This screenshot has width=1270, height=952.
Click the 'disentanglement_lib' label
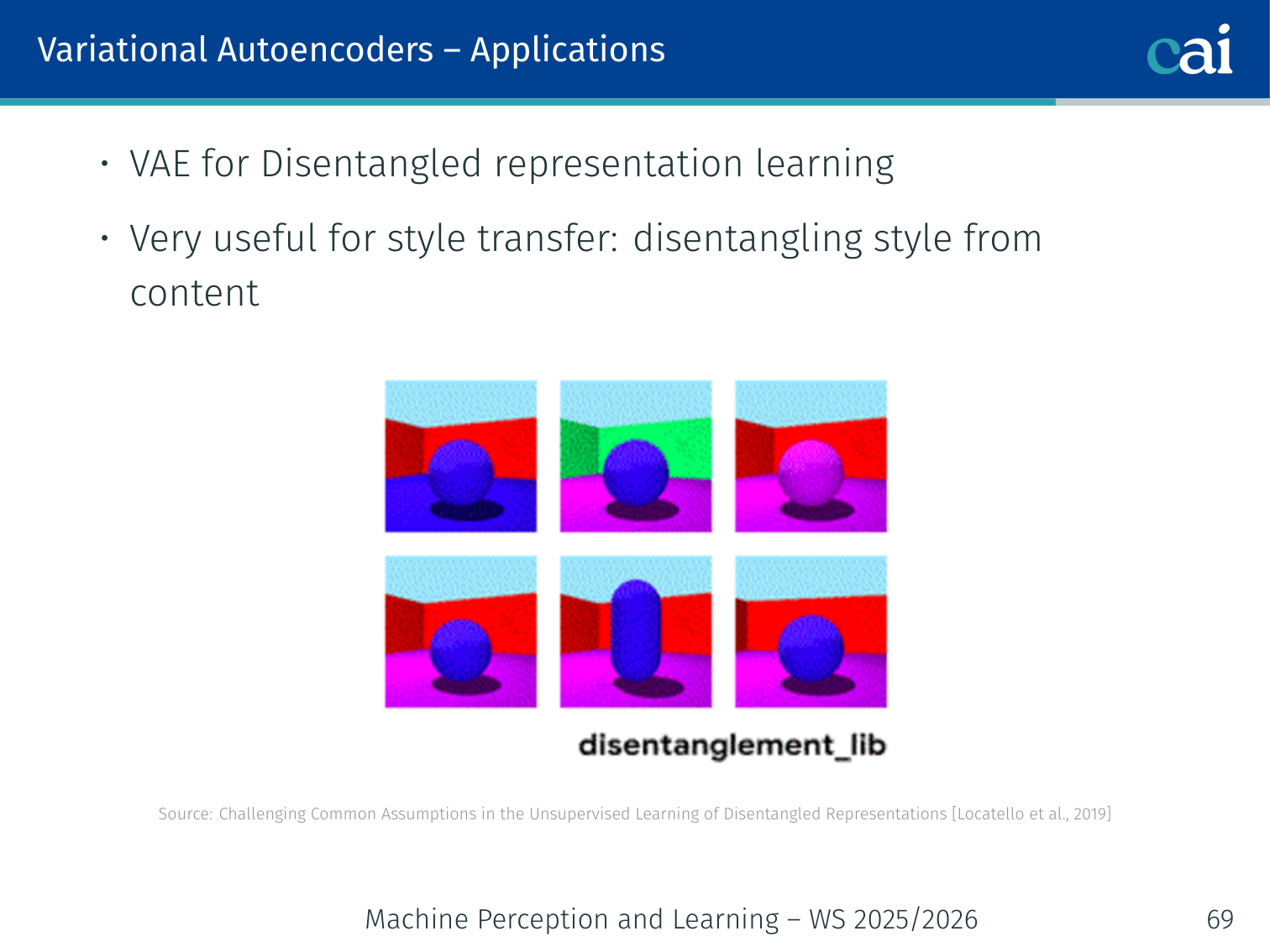(732, 745)
